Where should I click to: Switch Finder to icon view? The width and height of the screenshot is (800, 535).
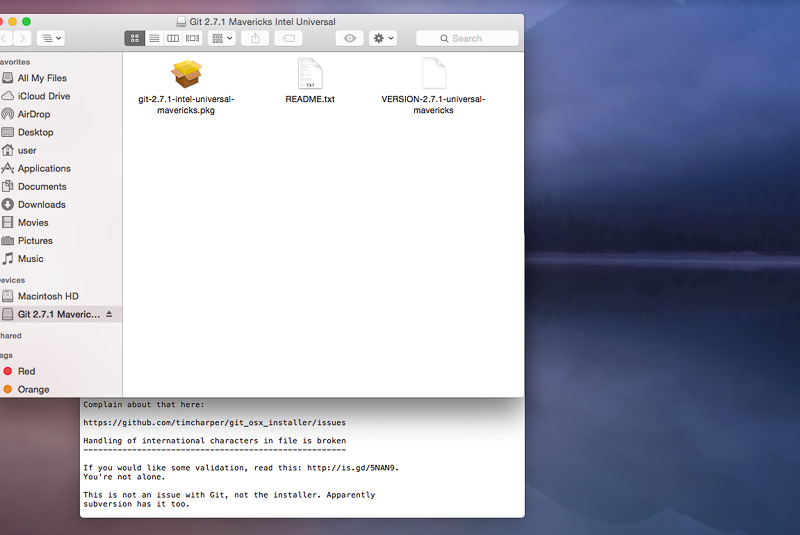[135, 38]
